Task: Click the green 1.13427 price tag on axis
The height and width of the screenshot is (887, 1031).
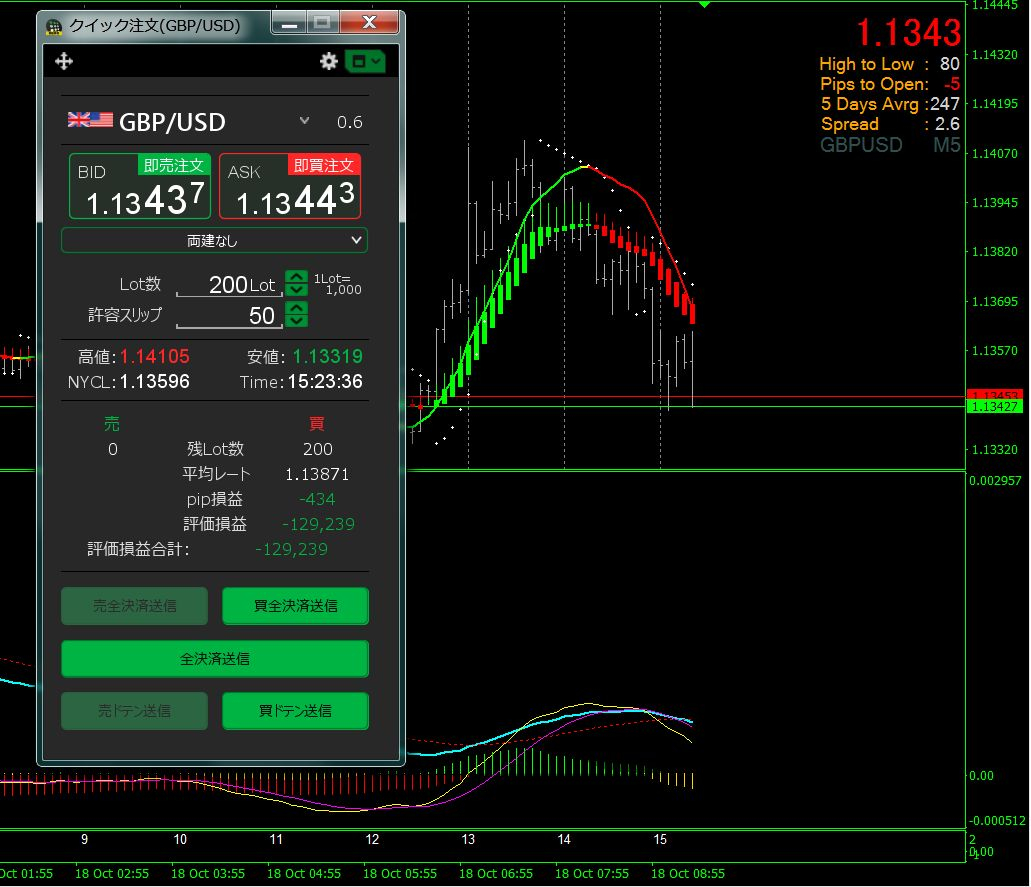Action: (x=995, y=407)
